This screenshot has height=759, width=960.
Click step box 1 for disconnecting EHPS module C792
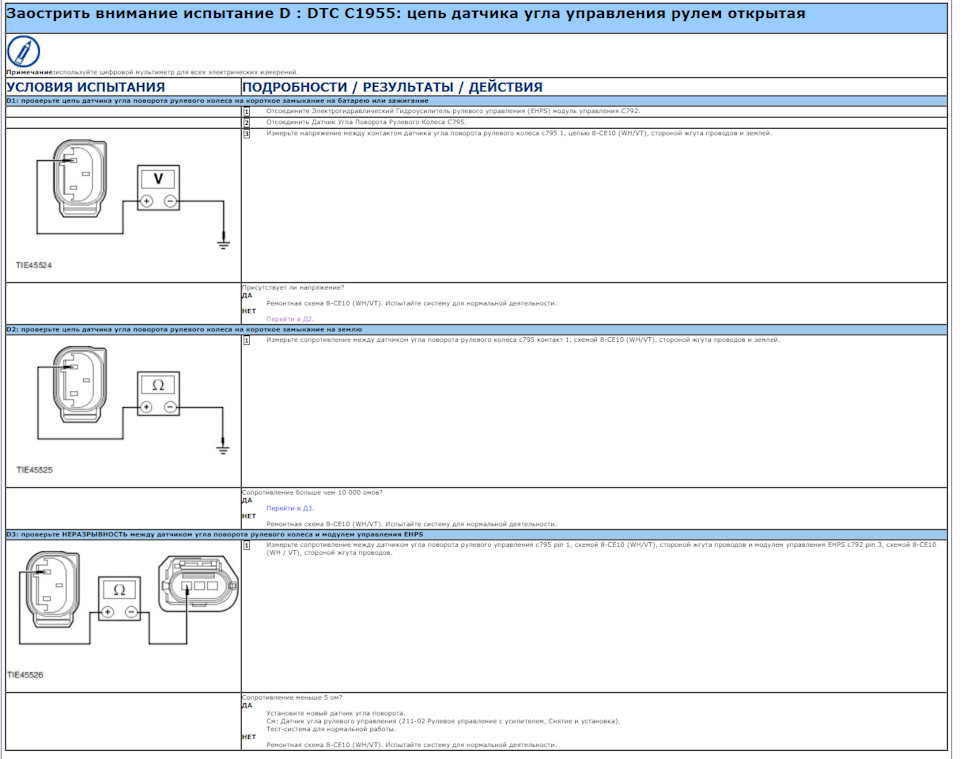(x=247, y=112)
